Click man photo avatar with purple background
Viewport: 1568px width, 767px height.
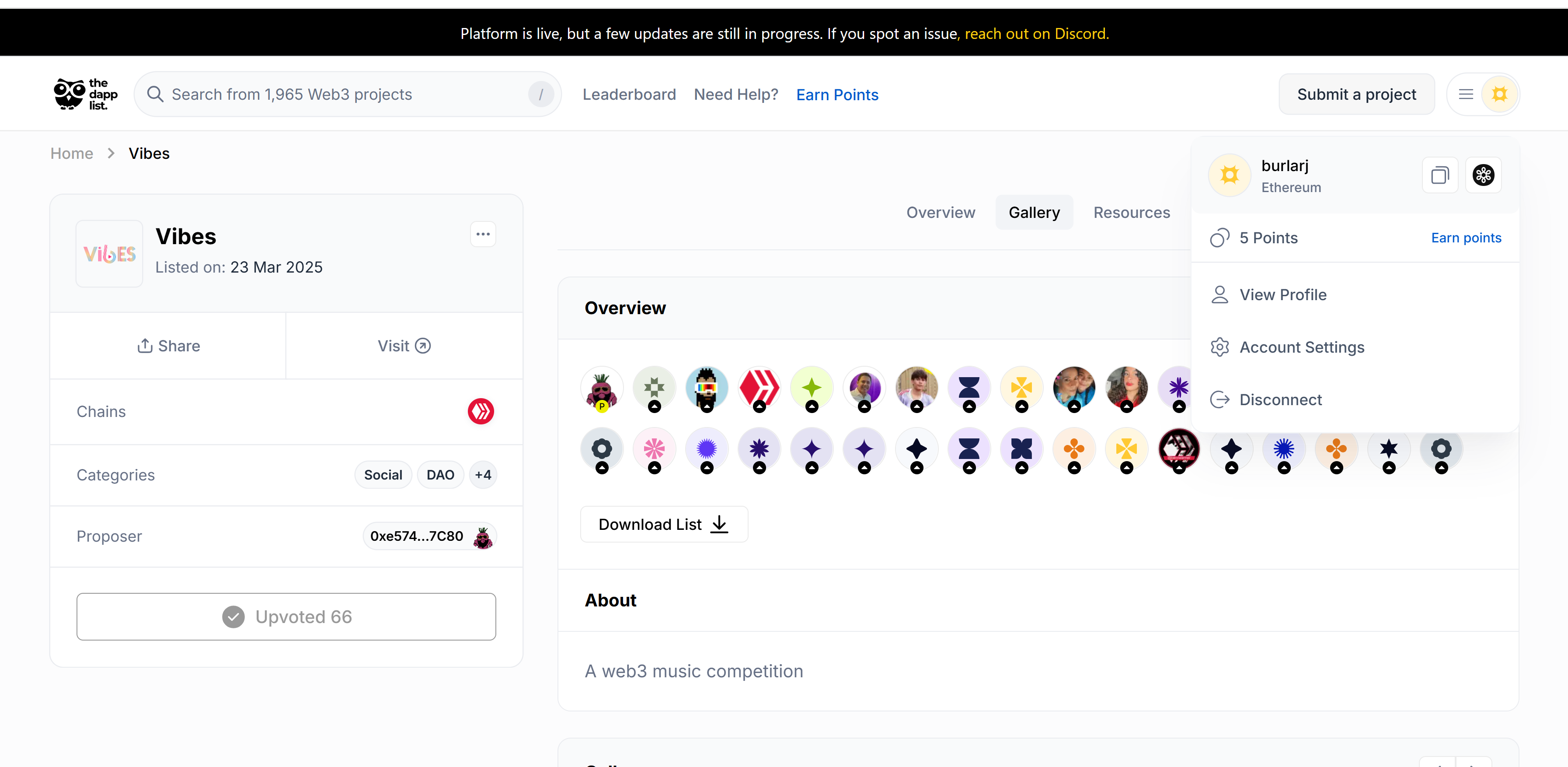point(864,388)
